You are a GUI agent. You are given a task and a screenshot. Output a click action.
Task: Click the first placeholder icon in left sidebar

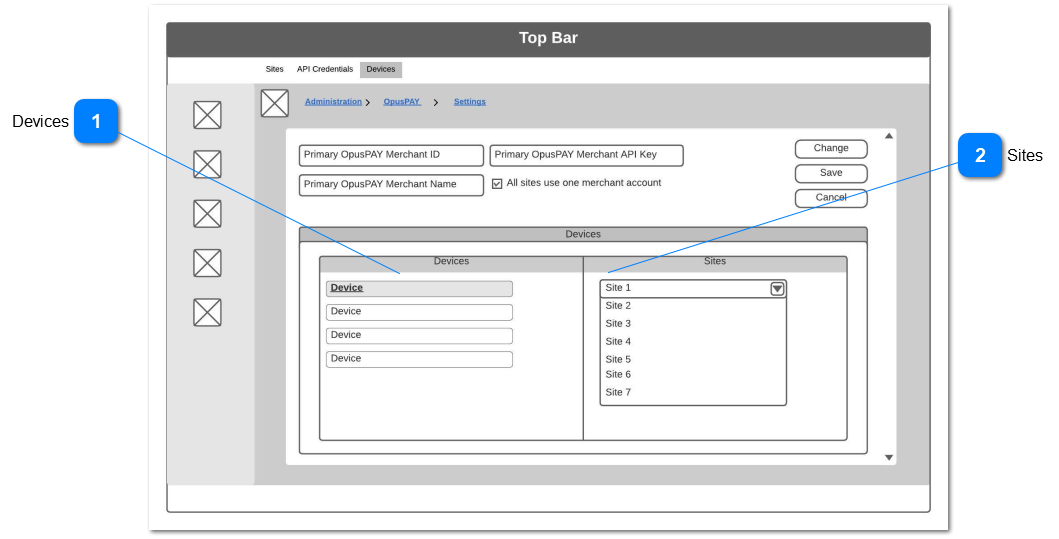tap(207, 115)
